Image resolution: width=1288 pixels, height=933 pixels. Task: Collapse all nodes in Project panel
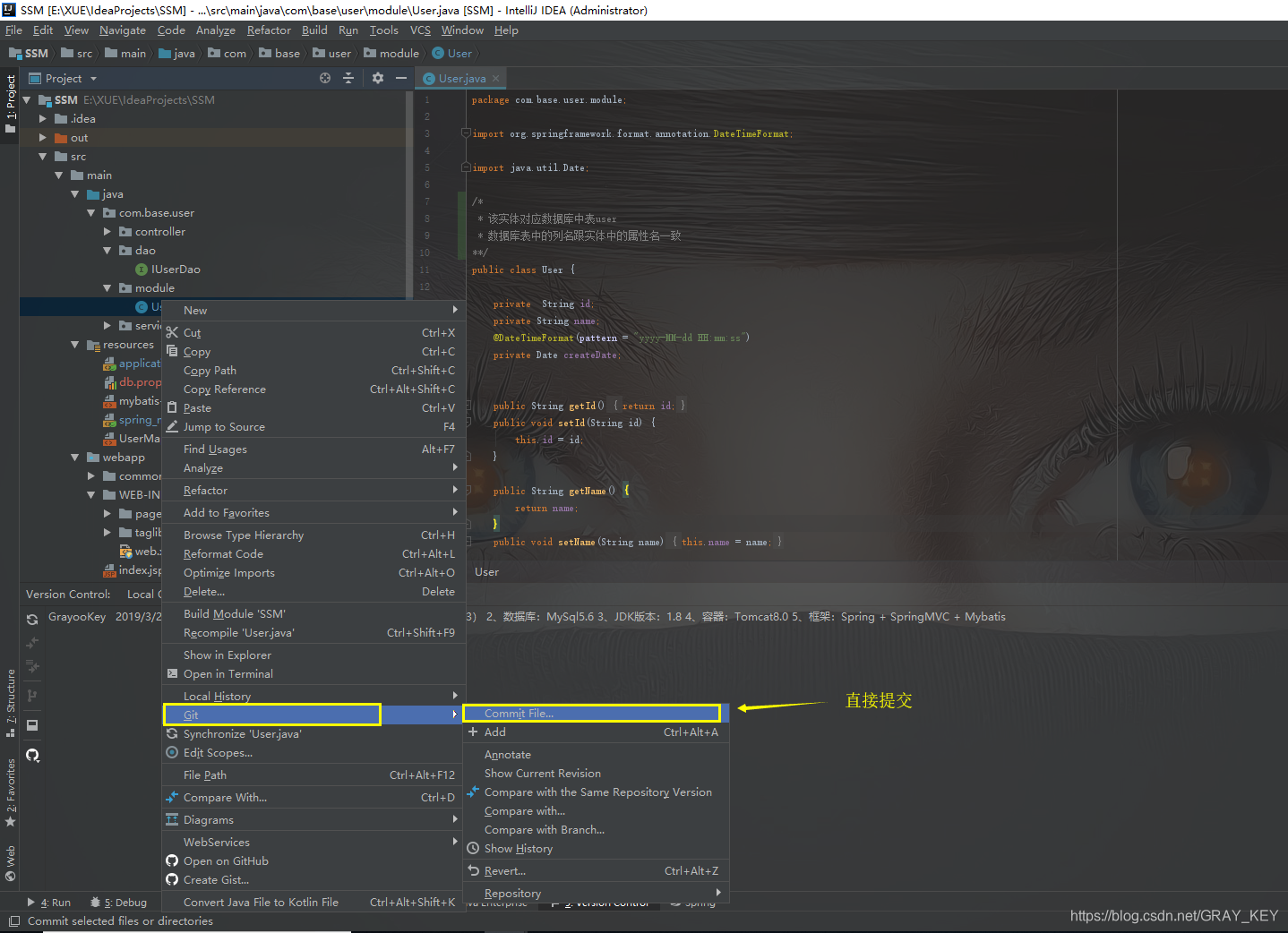point(349,78)
